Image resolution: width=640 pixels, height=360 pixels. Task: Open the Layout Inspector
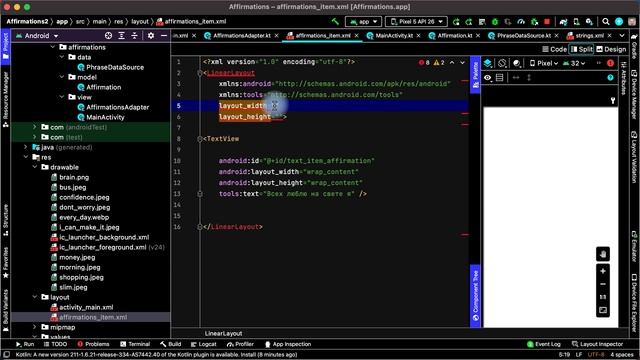click(x=598, y=344)
